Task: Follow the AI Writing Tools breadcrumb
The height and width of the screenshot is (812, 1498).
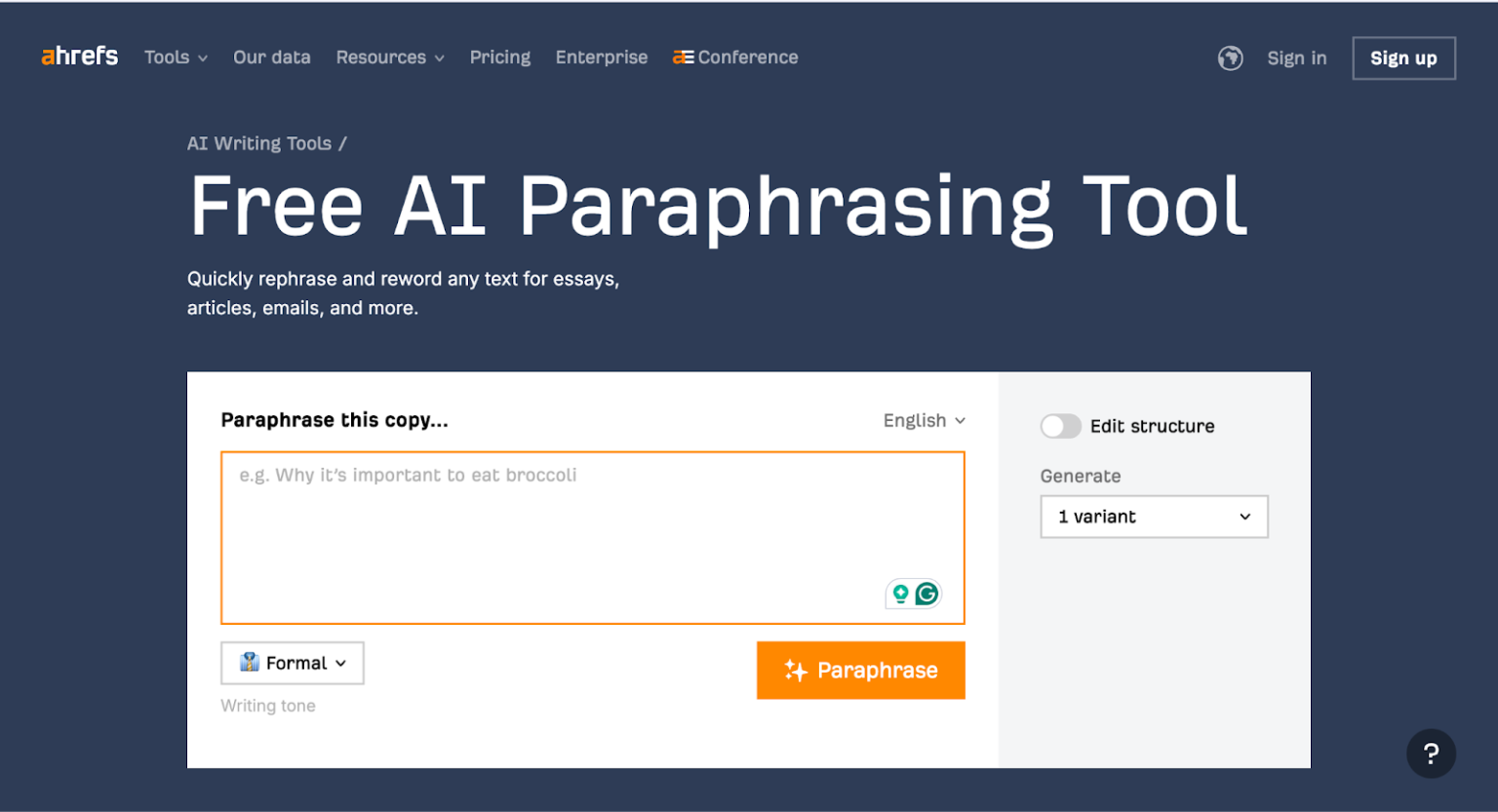Action: pyautogui.click(x=259, y=143)
